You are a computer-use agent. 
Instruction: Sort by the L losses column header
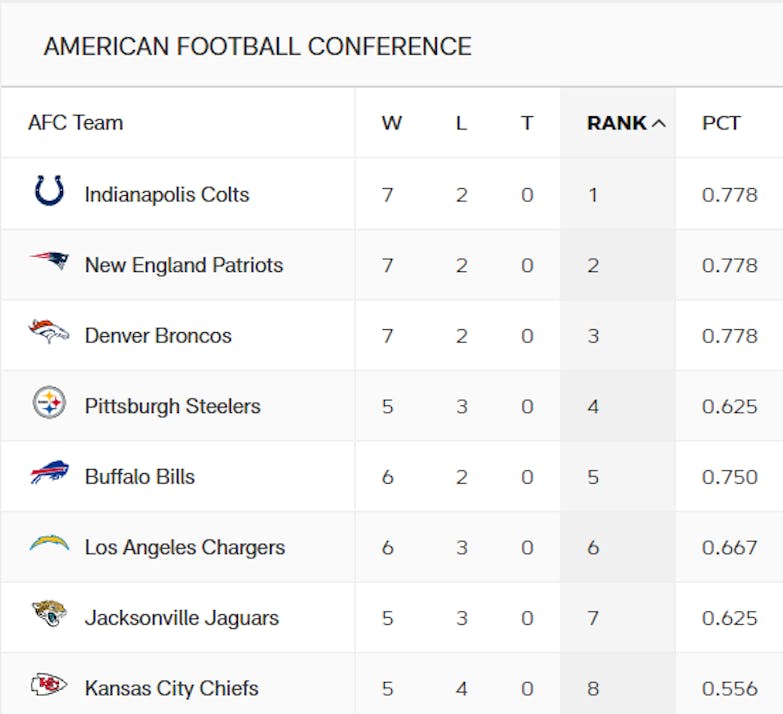(x=461, y=123)
